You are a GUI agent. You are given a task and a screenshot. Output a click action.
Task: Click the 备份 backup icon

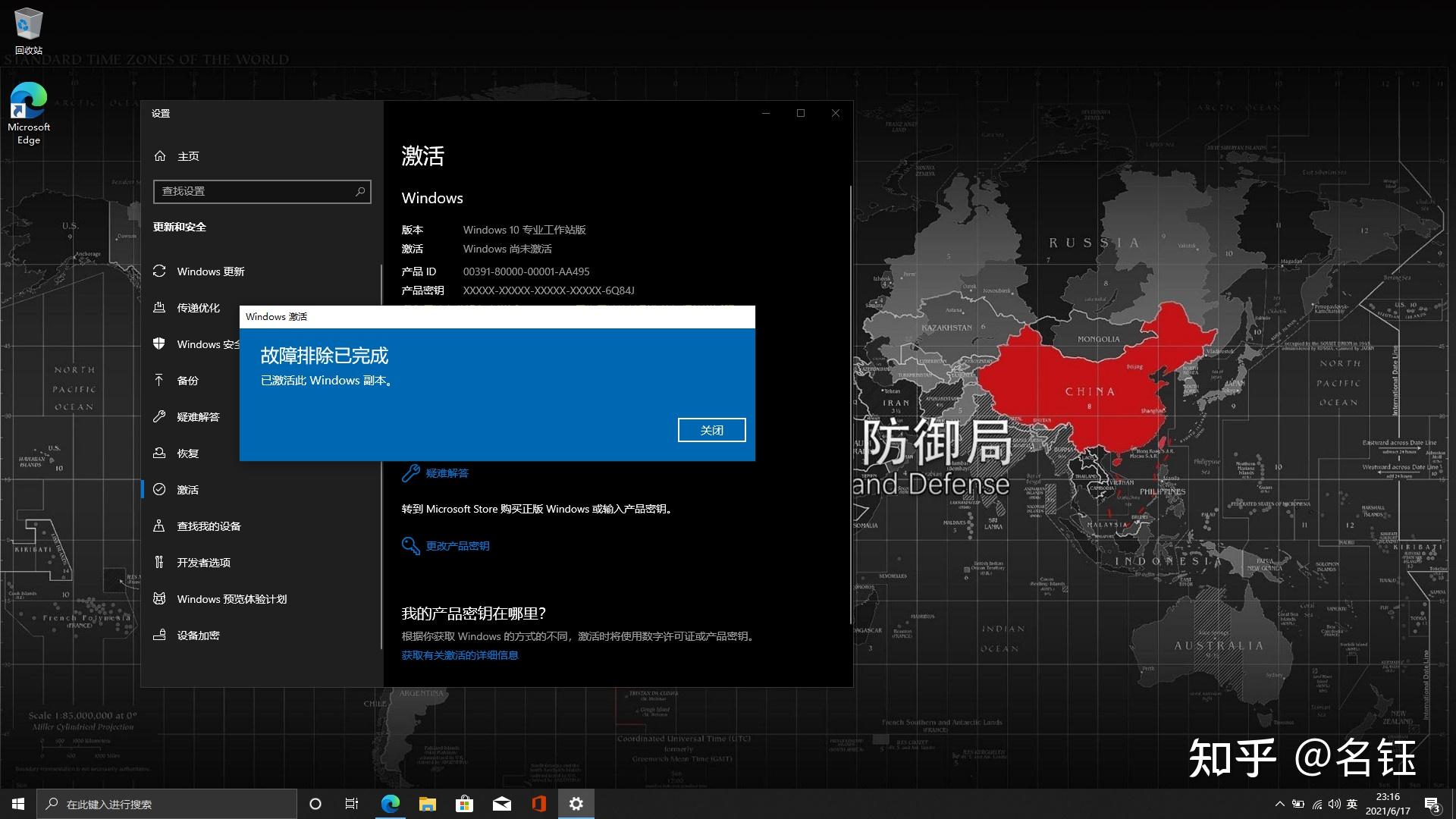(x=159, y=380)
